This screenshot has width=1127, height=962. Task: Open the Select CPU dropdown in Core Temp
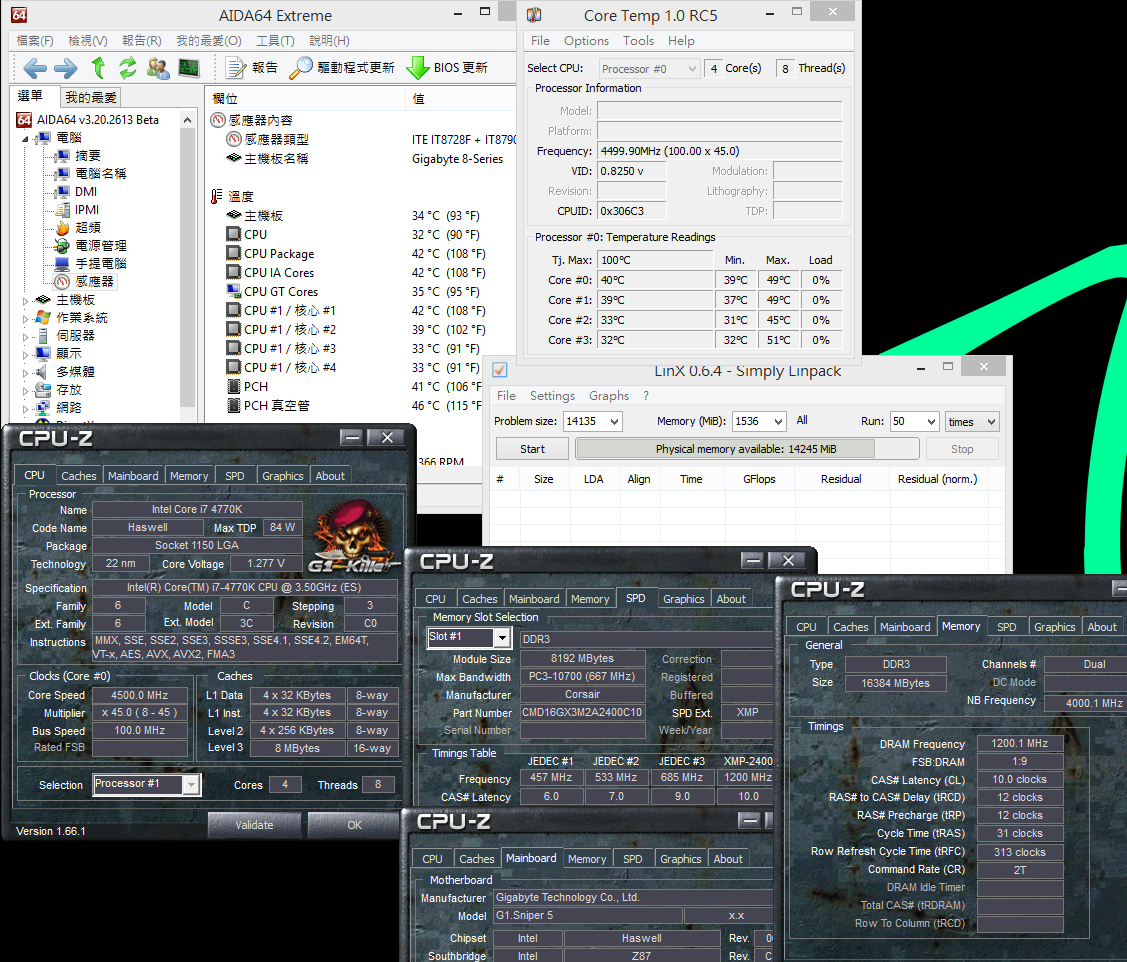(691, 69)
